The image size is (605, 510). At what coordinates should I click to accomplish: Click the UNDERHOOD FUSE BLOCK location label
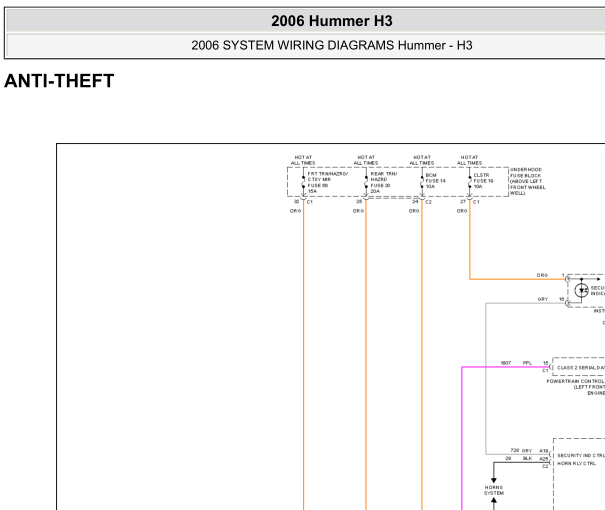tap(527, 181)
